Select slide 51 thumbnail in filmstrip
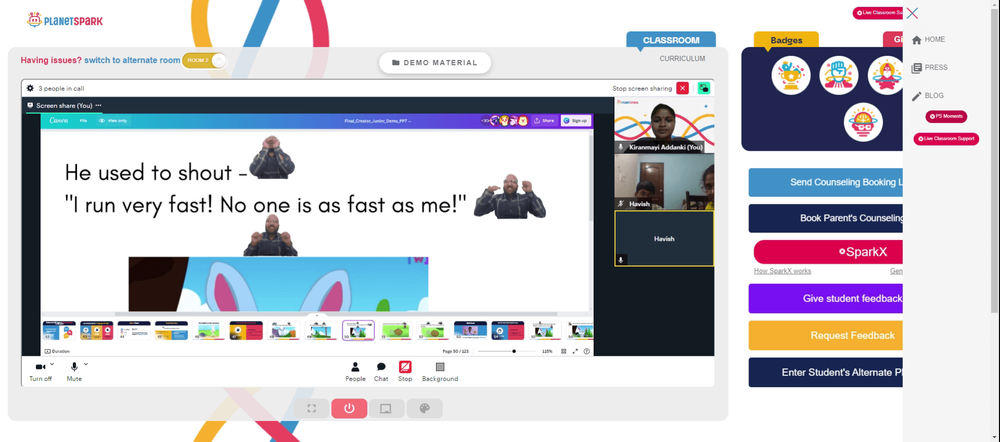The height and width of the screenshot is (442, 1000). (x=395, y=330)
